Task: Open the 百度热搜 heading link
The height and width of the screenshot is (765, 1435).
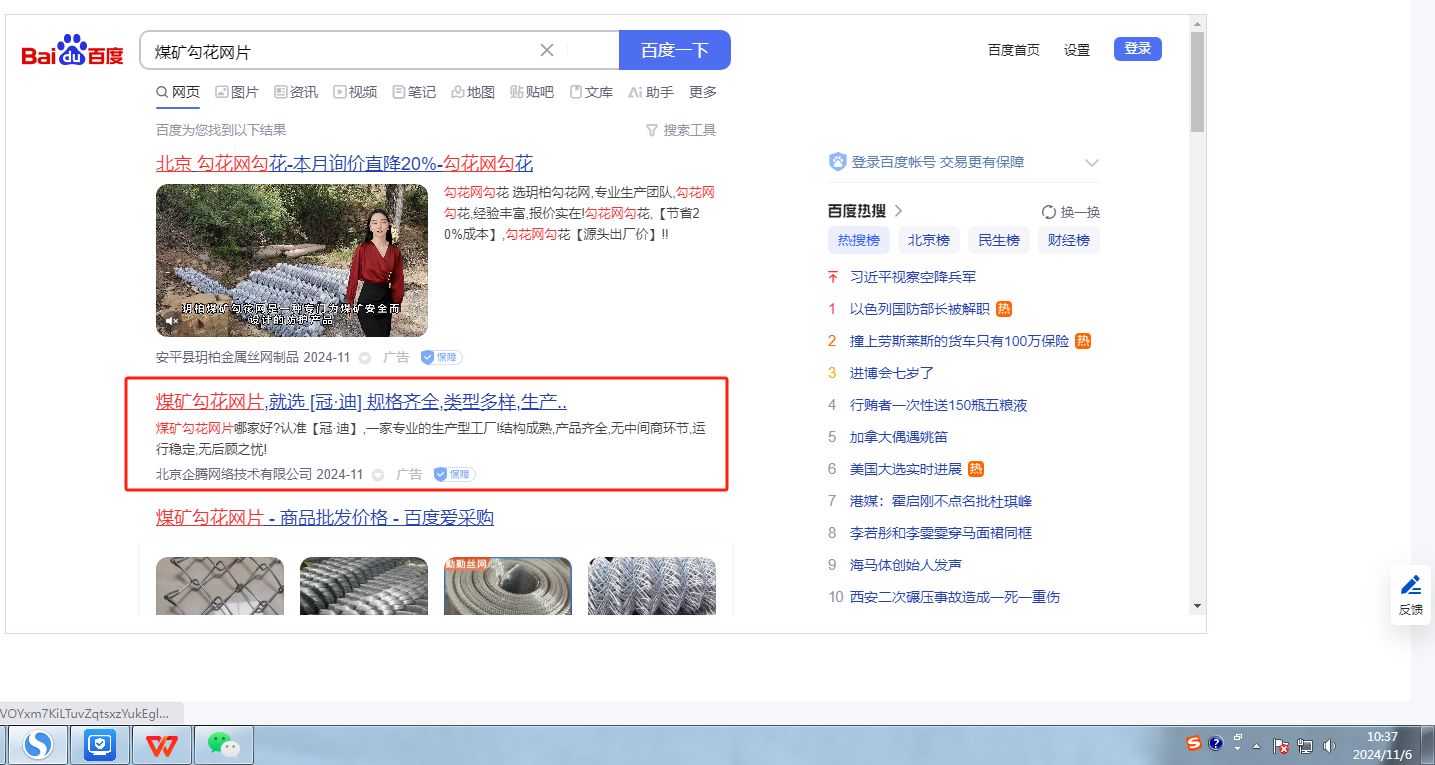Action: click(865, 211)
